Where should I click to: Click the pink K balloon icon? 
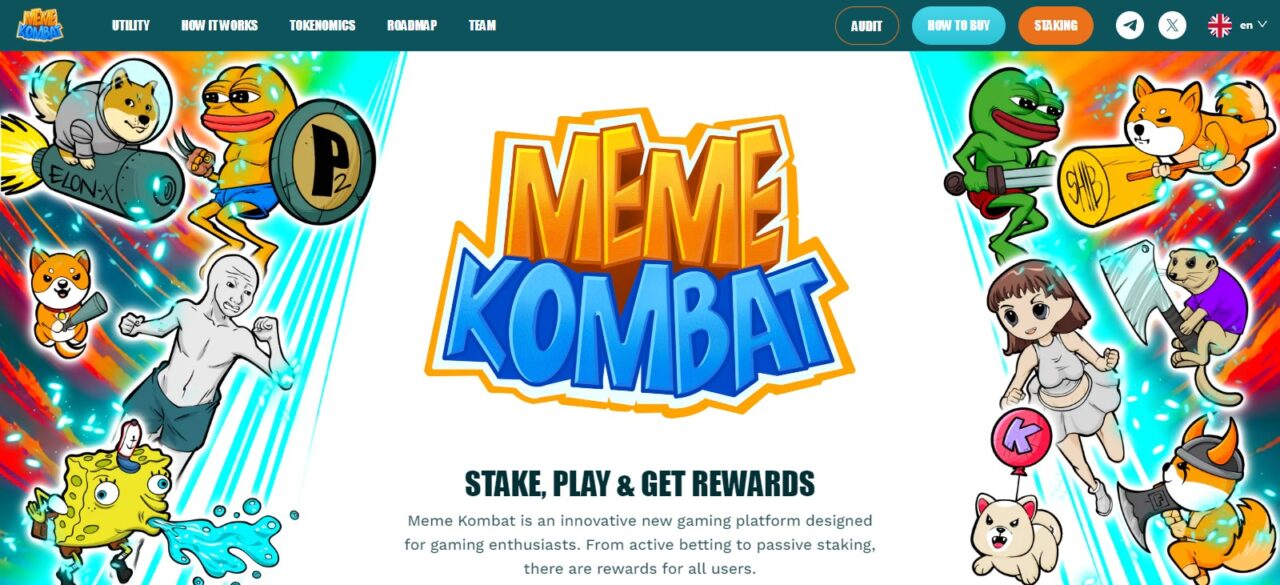click(1021, 438)
